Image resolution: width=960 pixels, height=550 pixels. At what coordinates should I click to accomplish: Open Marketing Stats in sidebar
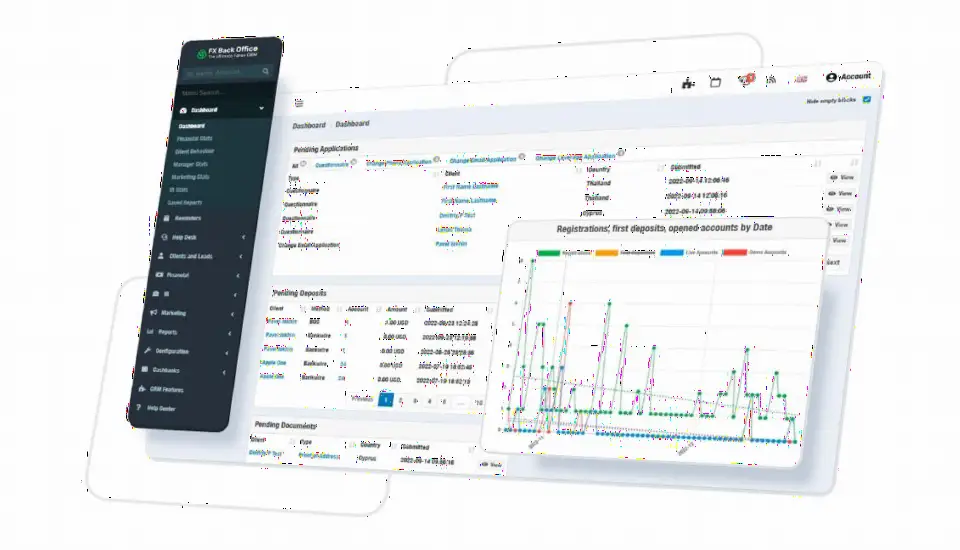click(190, 177)
